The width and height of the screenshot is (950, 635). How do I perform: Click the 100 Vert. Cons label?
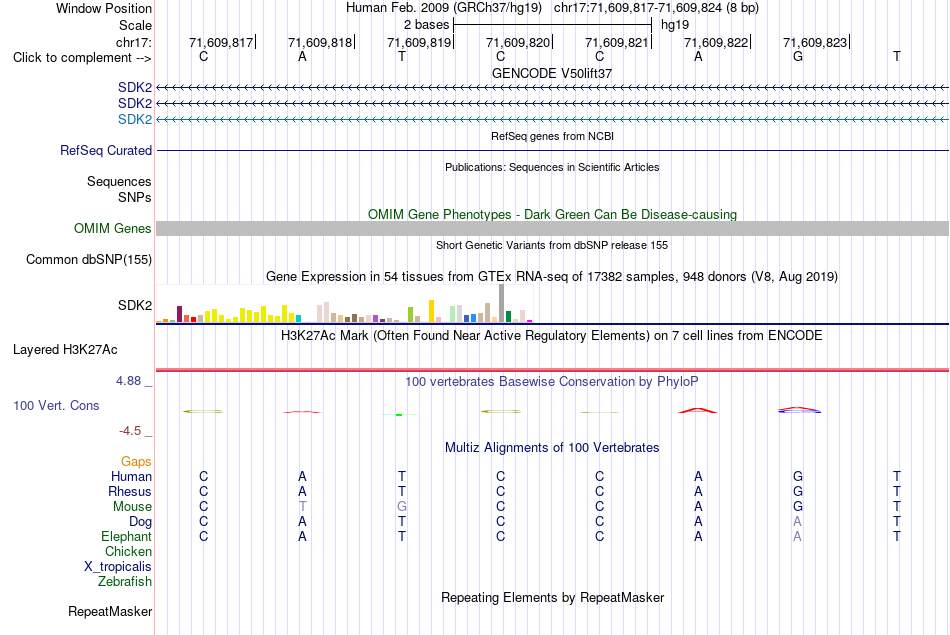coord(56,405)
